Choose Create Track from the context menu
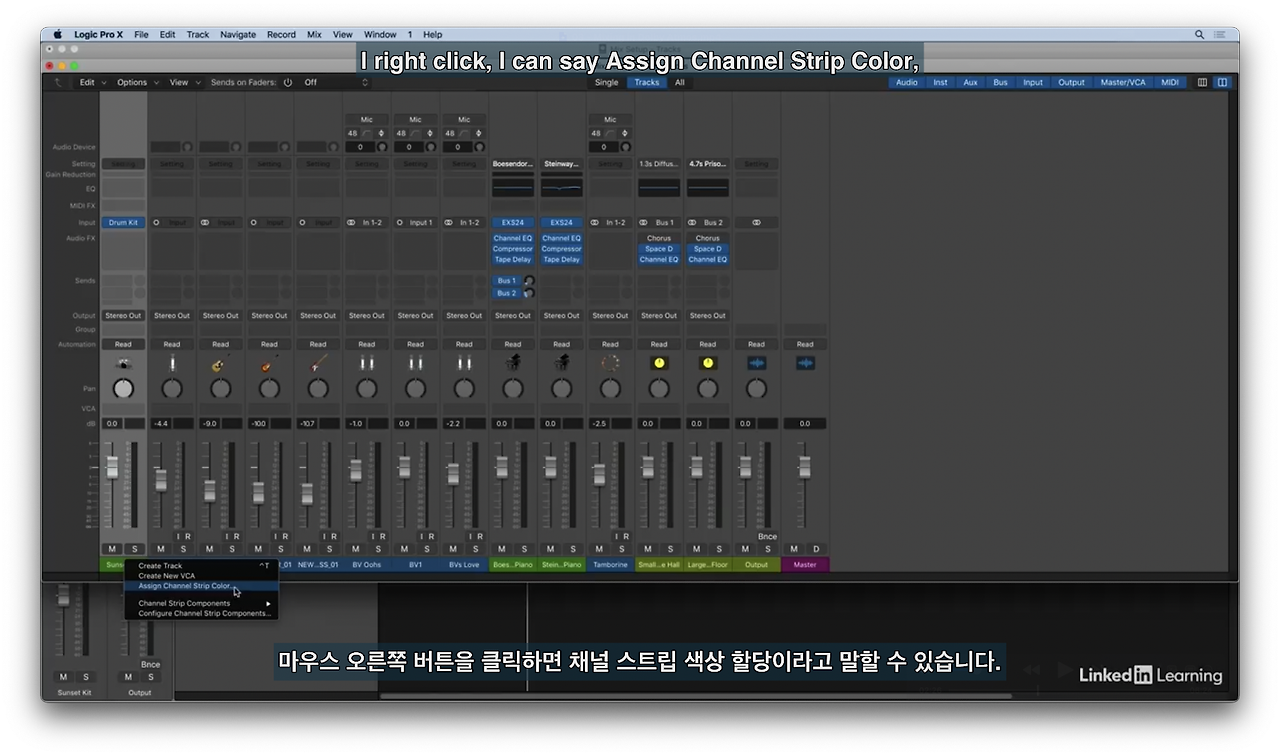This screenshot has width=1280, height=756. coord(202,566)
